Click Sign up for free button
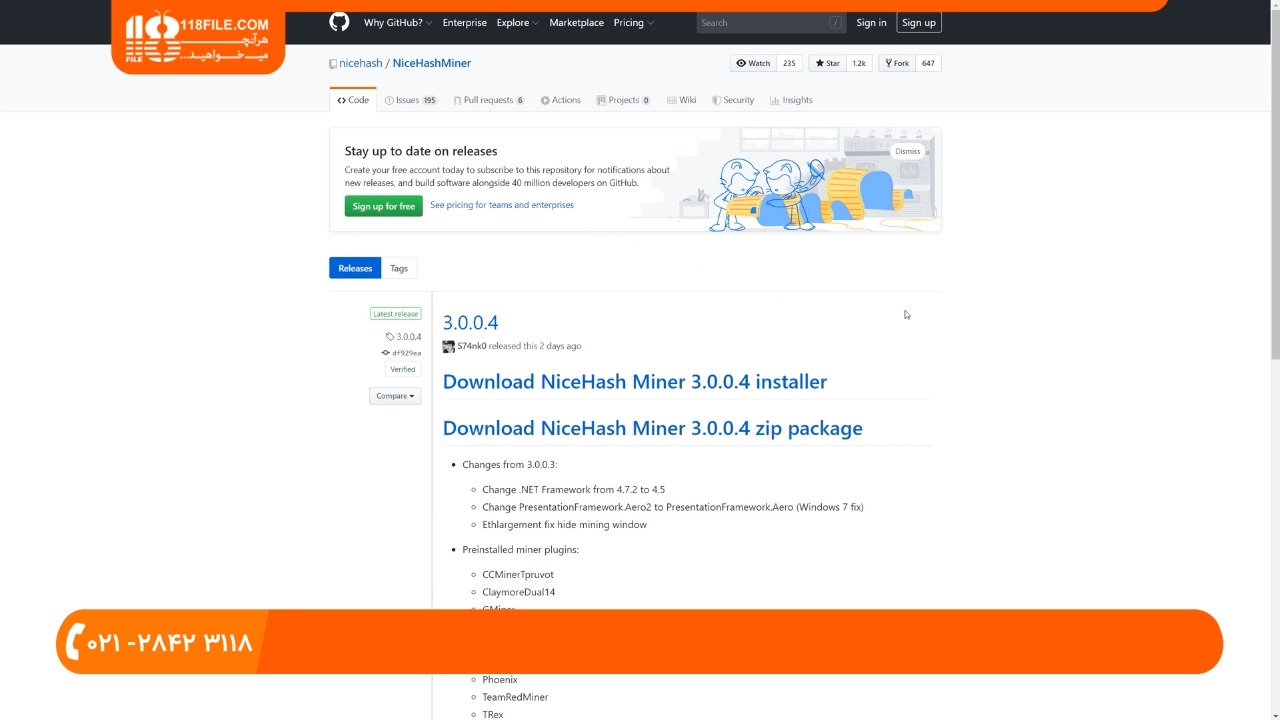The height and width of the screenshot is (720, 1280). [383, 206]
